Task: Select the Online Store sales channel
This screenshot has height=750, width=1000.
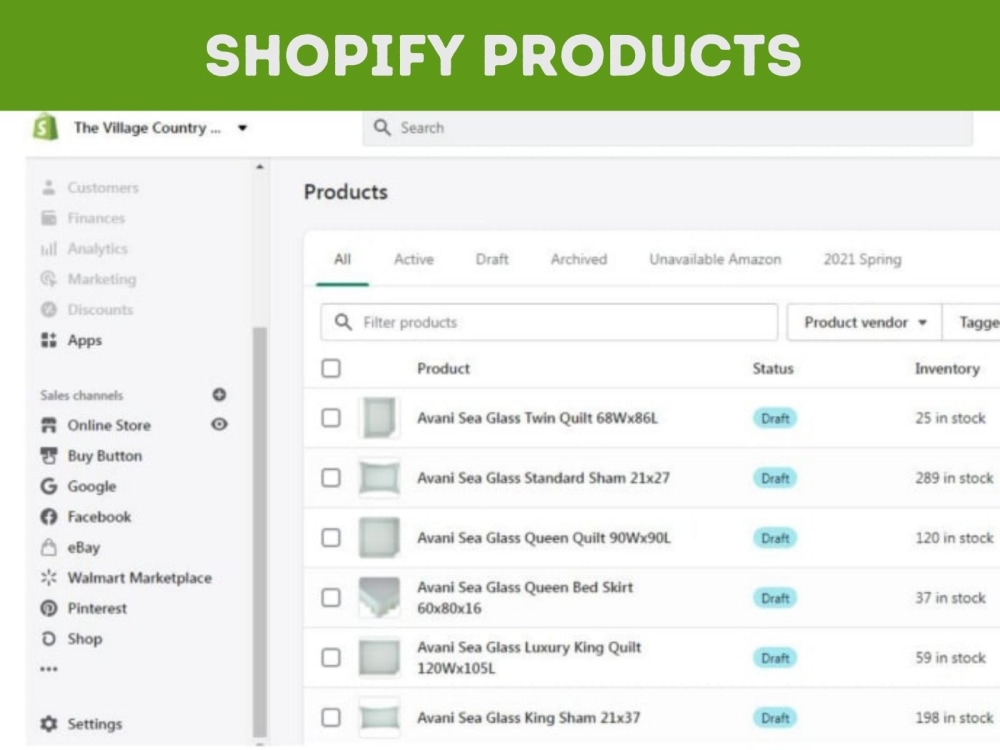Action: click(x=110, y=425)
